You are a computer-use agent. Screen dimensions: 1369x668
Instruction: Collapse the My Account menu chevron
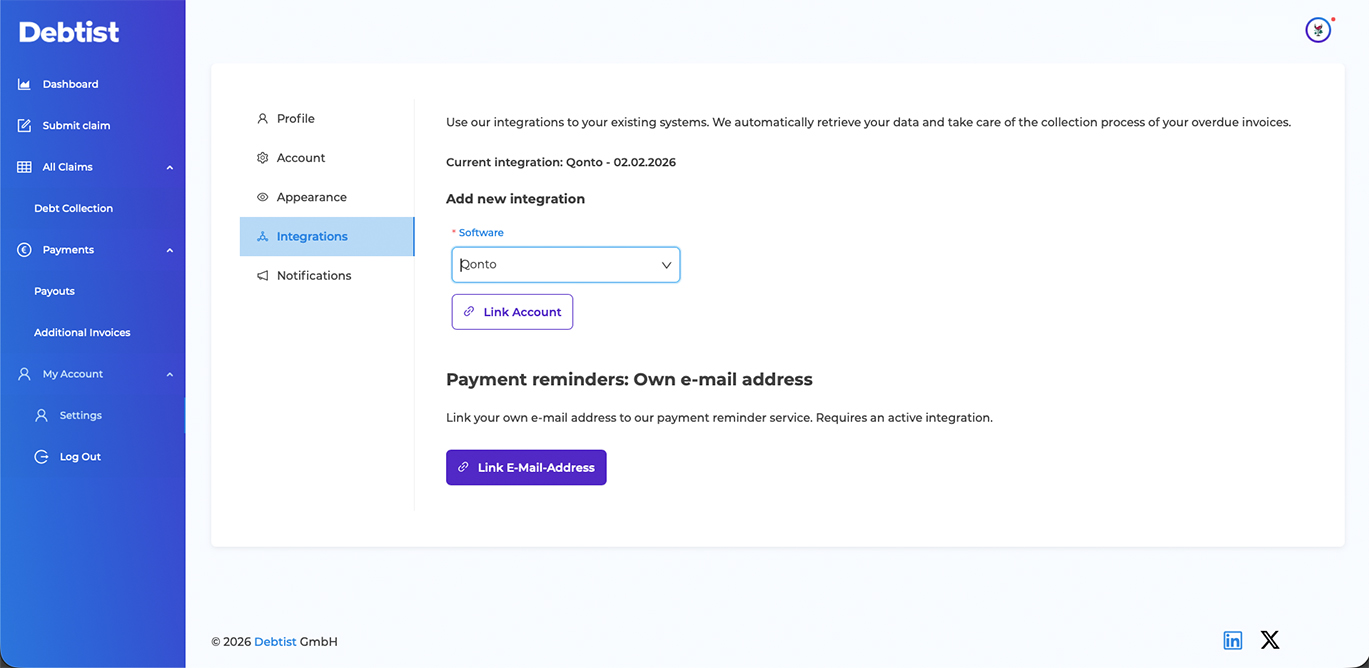pos(170,374)
